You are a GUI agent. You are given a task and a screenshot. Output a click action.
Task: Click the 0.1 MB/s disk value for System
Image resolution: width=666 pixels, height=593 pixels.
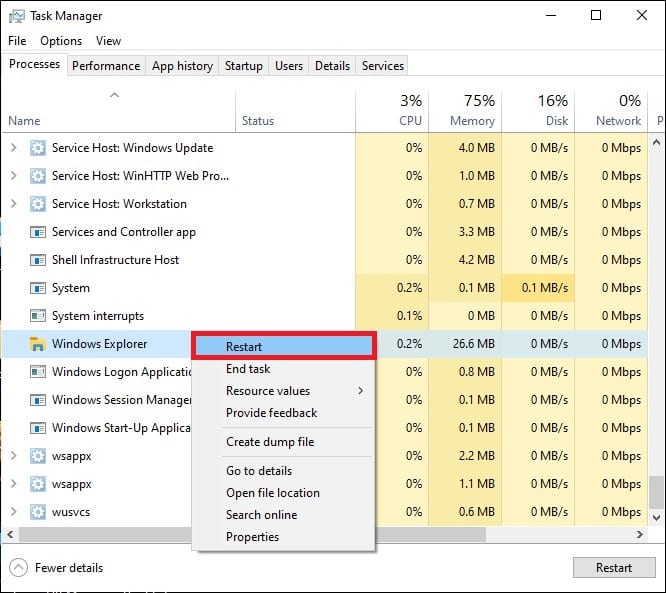click(x=545, y=288)
